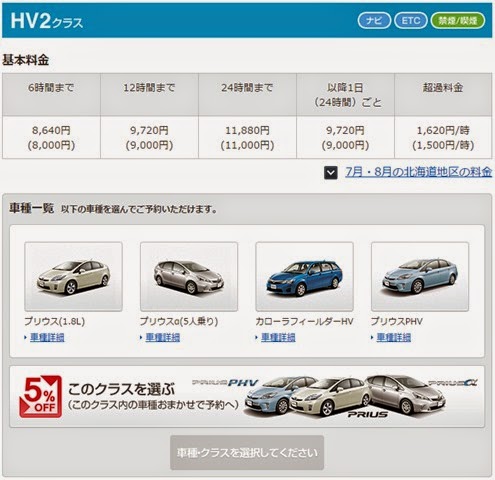Click the 車種・クラスを選択してください button

pyautogui.click(x=247, y=453)
